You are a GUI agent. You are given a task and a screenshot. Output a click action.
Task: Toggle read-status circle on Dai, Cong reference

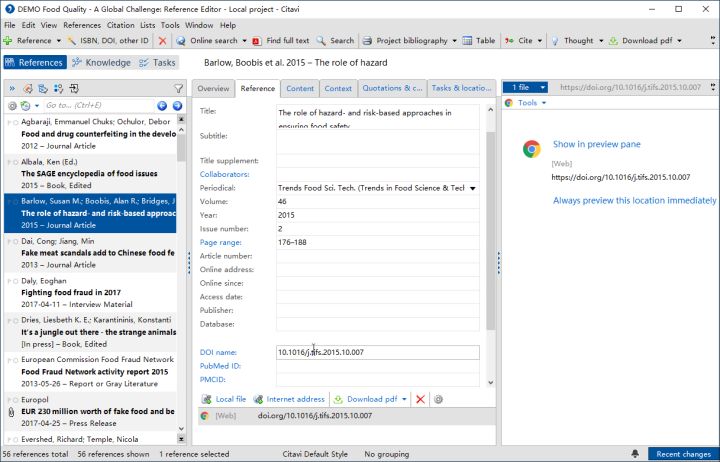click(16, 242)
